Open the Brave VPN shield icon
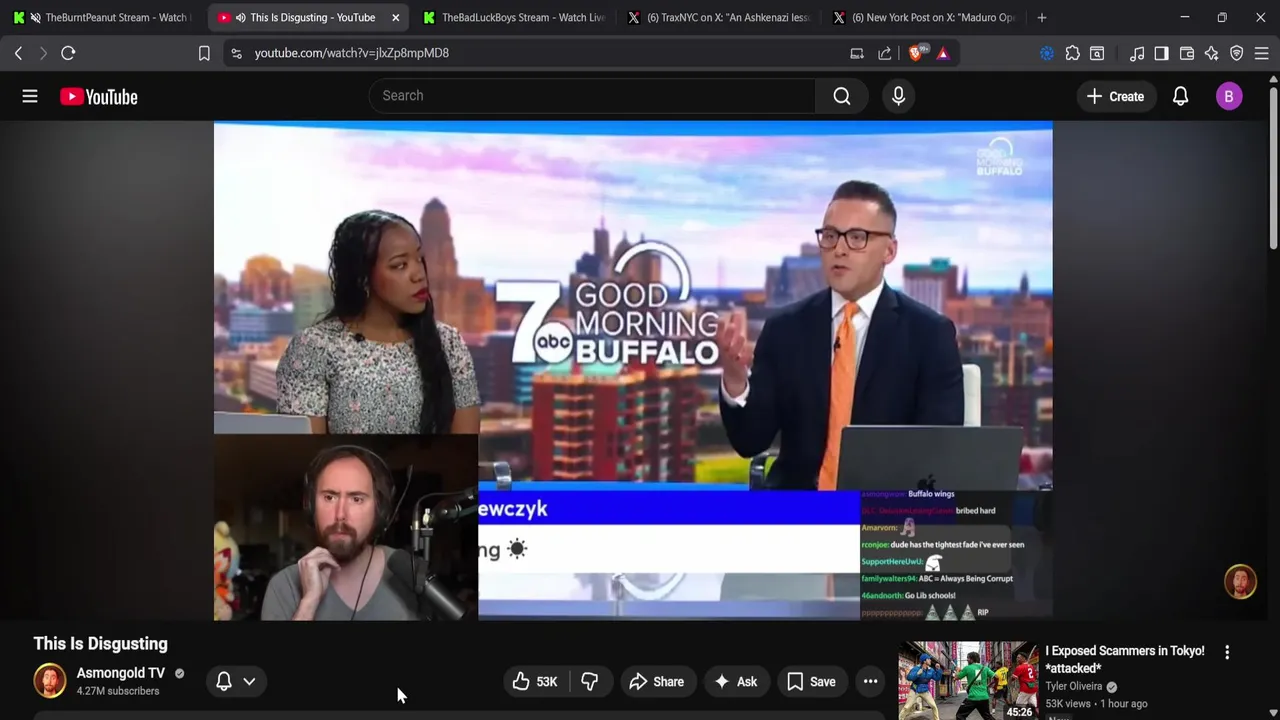The image size is (1280, 720). pos(1237,53)
